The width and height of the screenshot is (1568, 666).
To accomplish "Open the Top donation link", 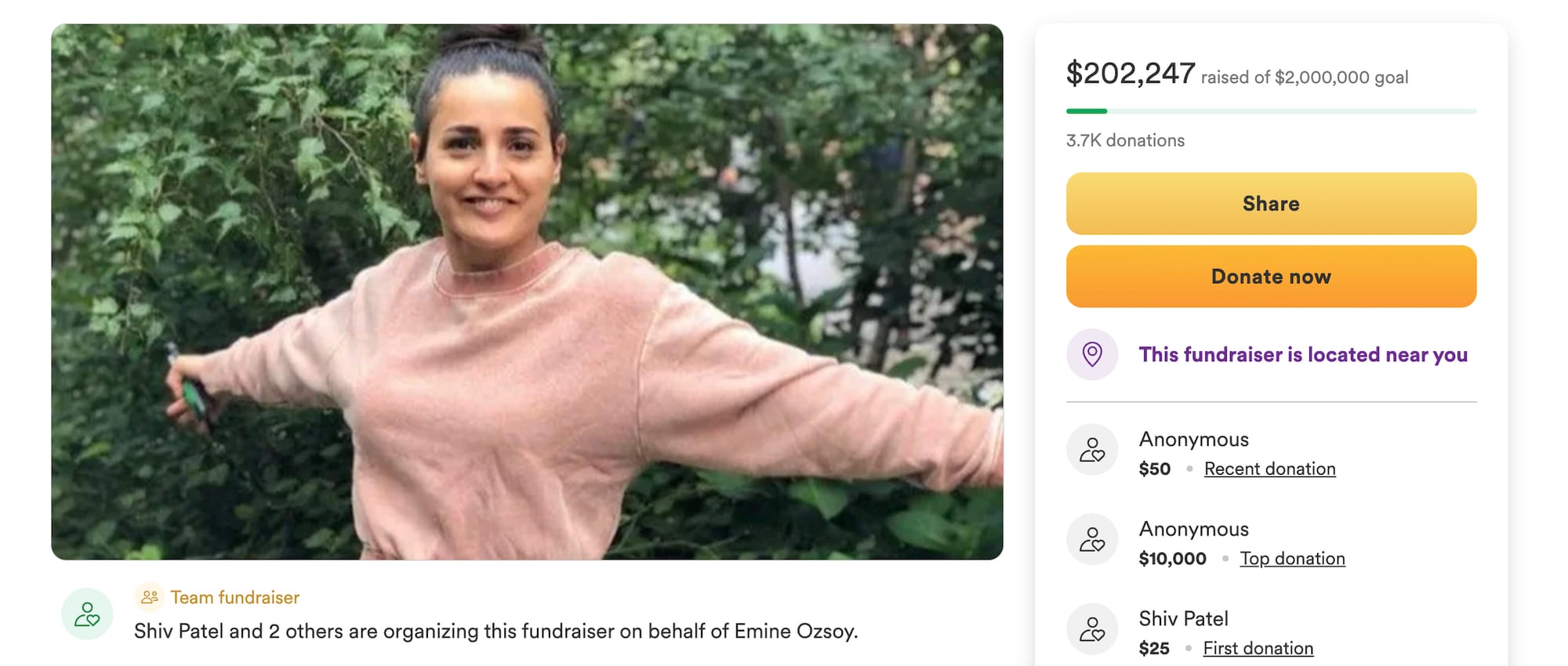I will coord(1292,559).
